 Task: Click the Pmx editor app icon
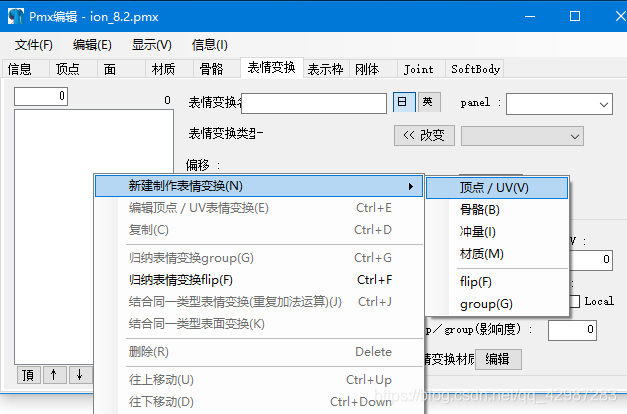tap(16, 16)
